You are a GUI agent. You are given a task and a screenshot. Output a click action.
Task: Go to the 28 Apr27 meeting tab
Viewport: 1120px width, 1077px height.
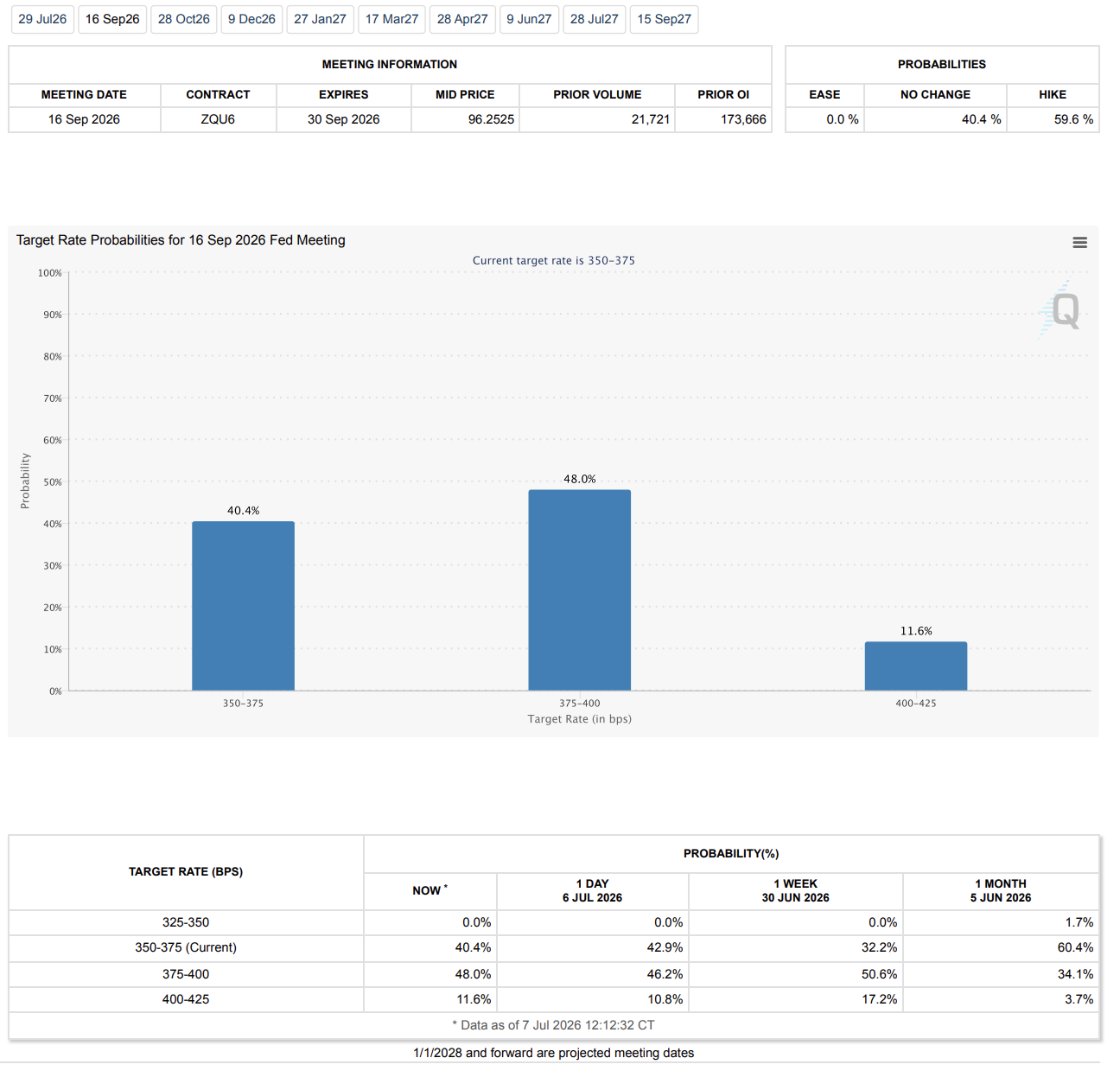click(x=462, y=19)
